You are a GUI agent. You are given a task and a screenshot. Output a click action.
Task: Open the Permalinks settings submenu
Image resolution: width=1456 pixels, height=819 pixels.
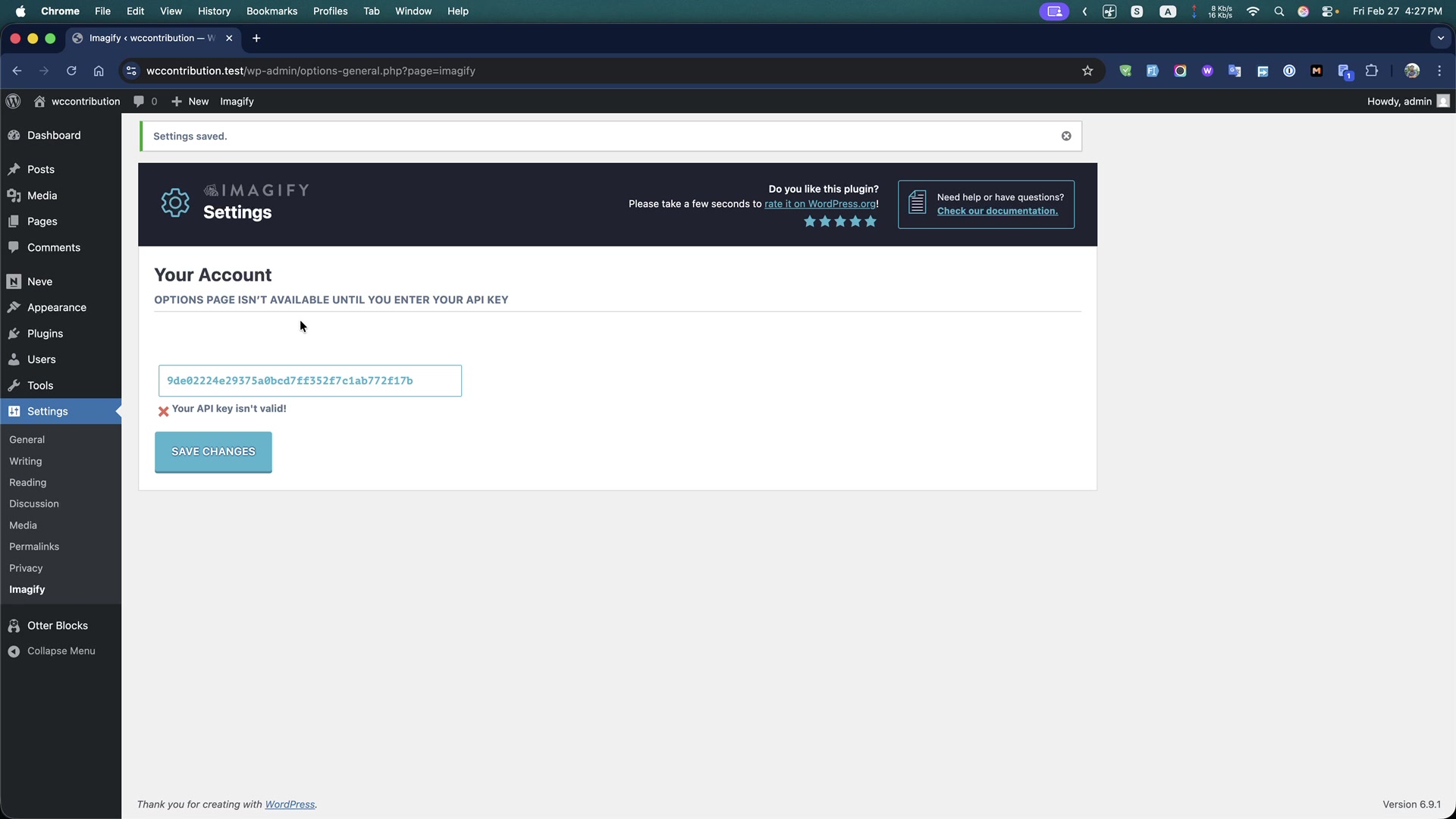pos(34,547)
